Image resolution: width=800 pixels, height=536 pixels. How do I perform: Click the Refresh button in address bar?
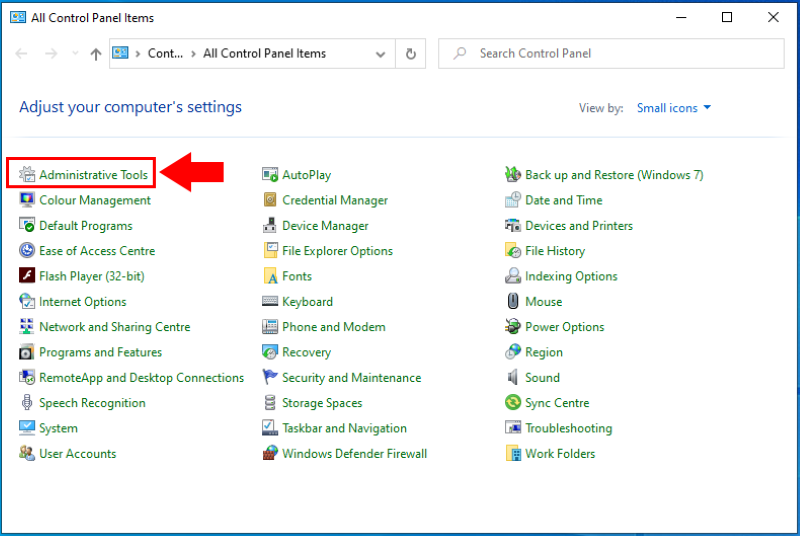(x=411, y=54)
